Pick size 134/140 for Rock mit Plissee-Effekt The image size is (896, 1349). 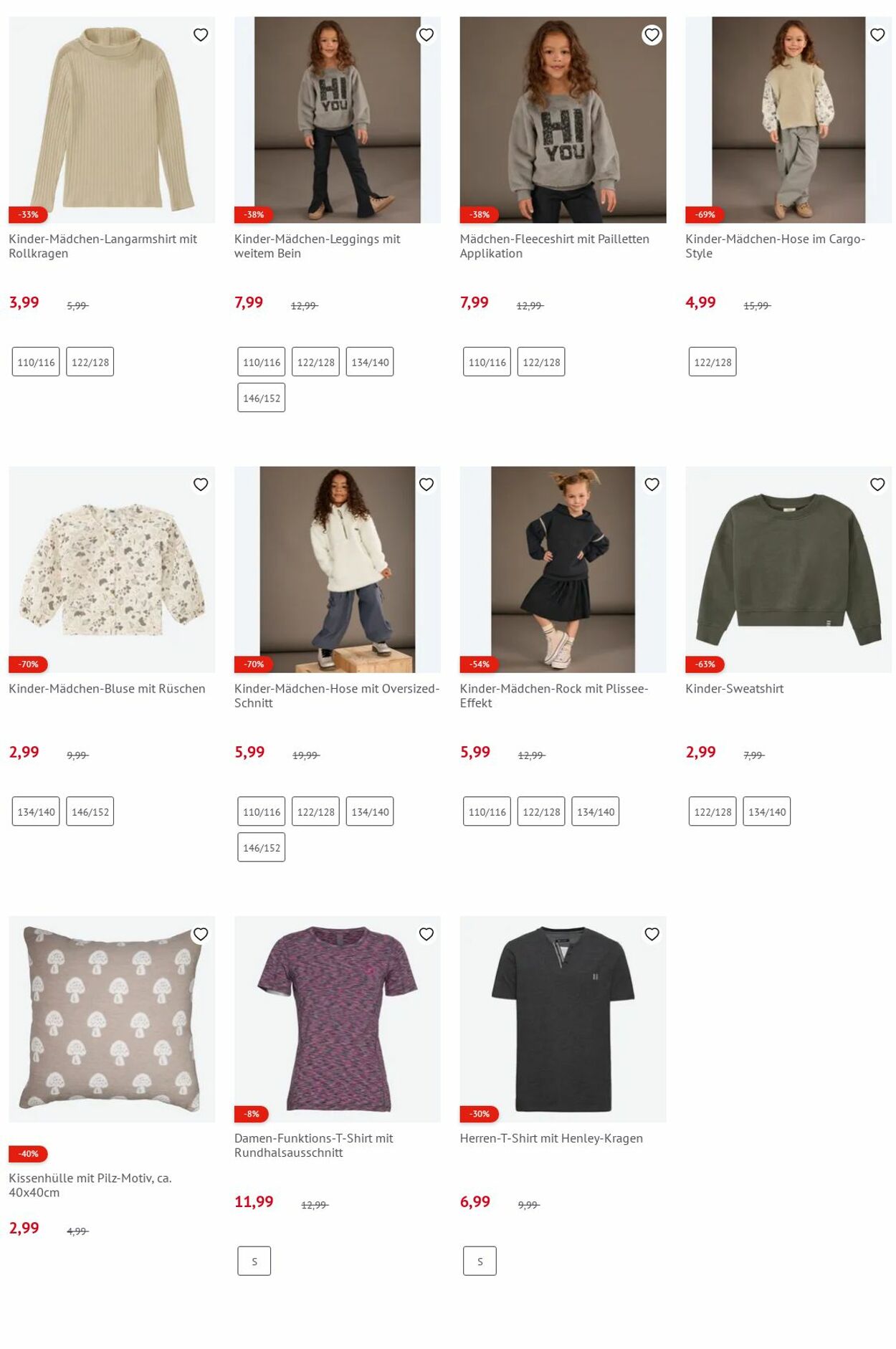click(596, 811)
